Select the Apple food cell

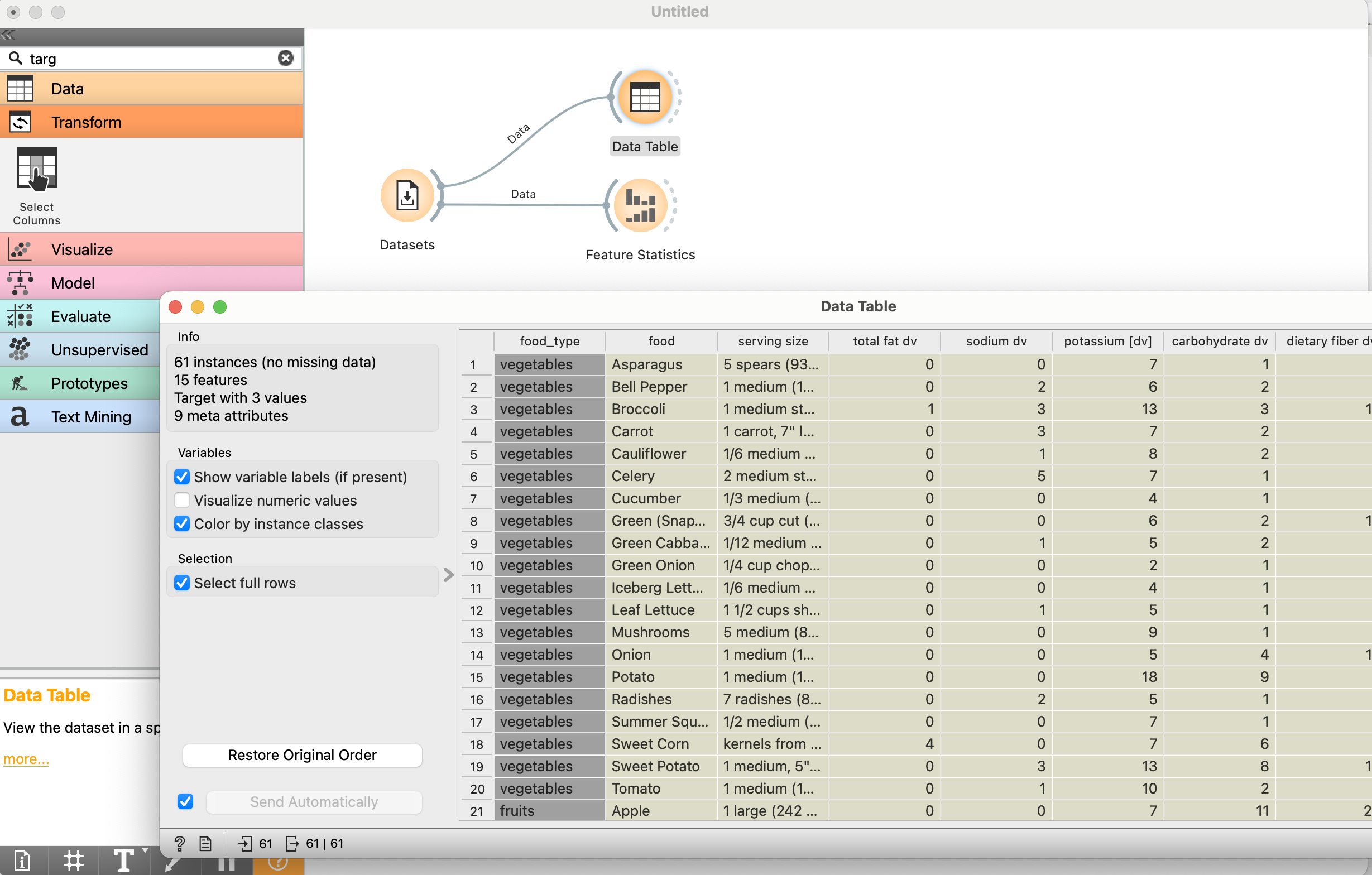tap(661, 811)
